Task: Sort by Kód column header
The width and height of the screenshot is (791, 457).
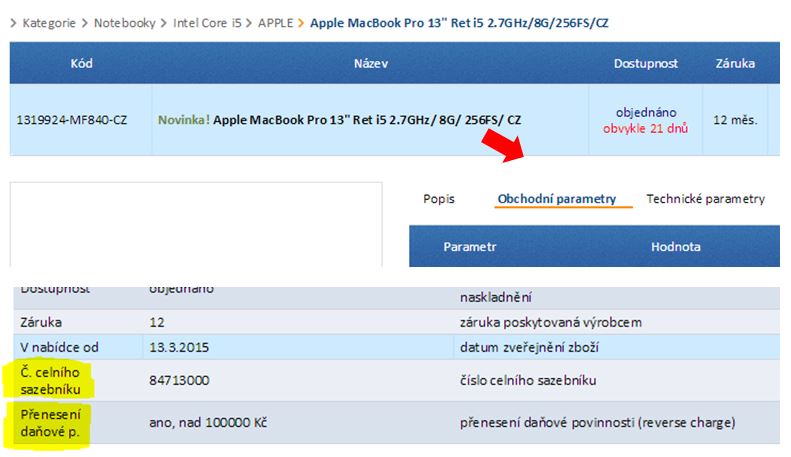Action: pyautogui.click(x=81, y=64)
